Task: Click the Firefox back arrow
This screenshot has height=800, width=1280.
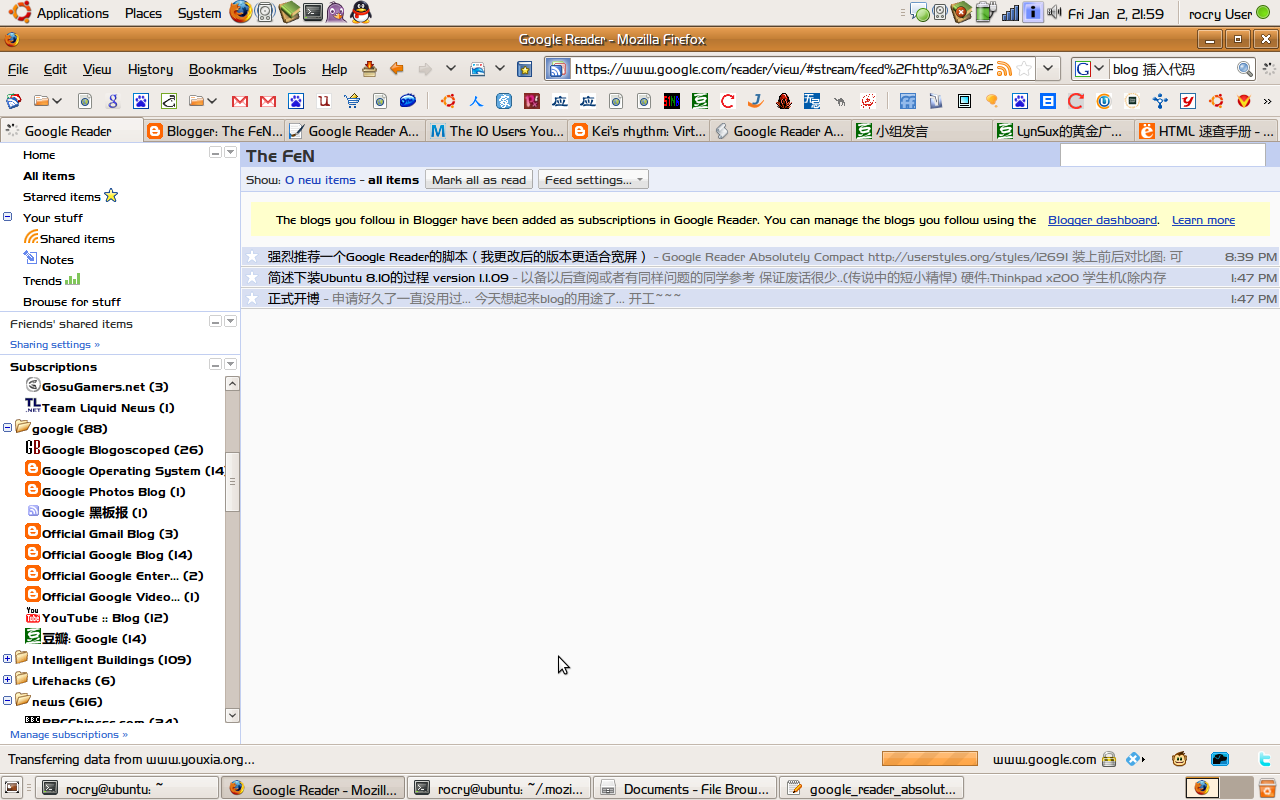Action: (397, 69)
